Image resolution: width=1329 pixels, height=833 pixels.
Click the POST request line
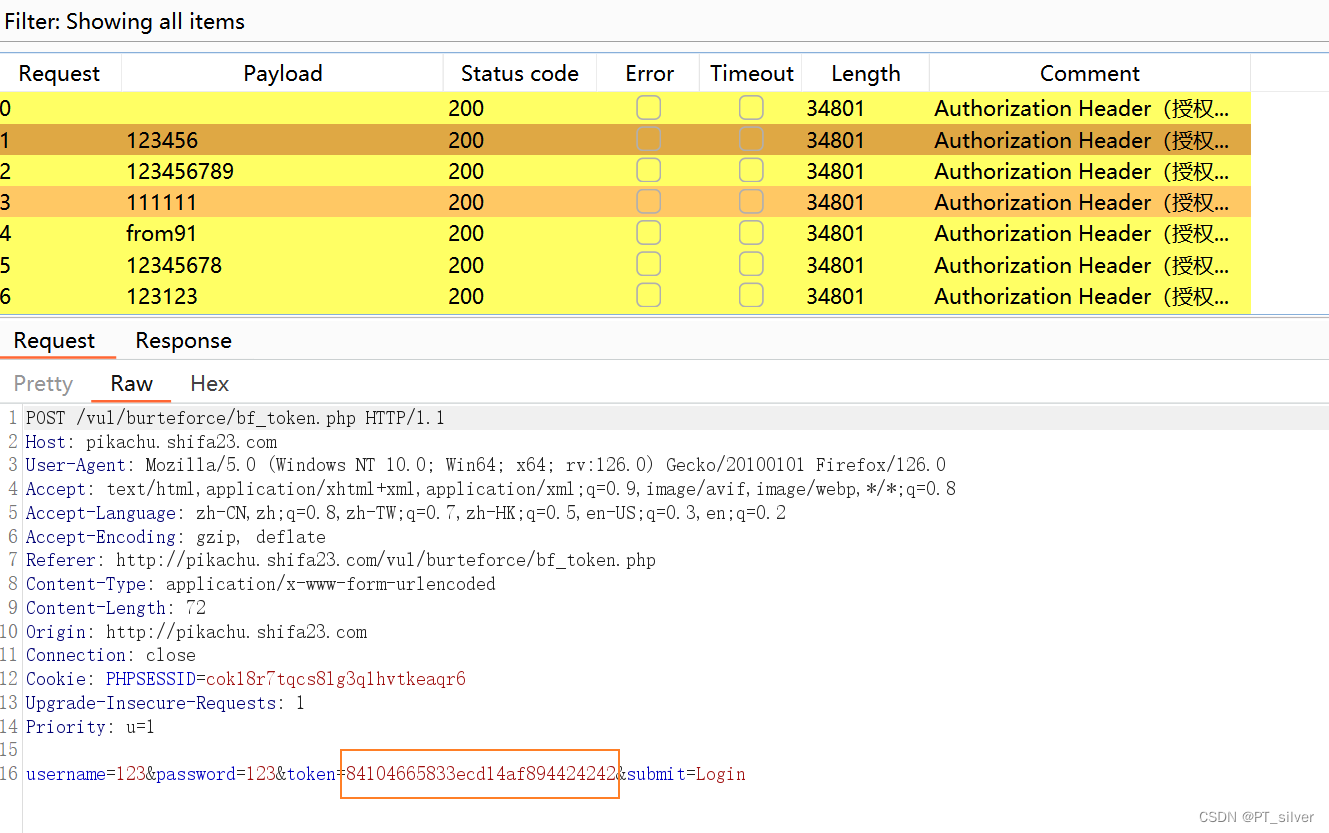[235, 418]
